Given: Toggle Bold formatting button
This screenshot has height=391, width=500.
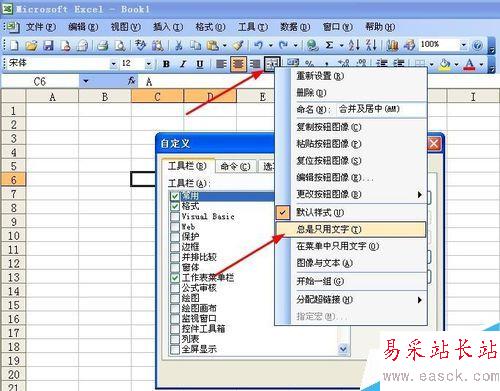Looking at the screenshot, I should coord(166,64).
